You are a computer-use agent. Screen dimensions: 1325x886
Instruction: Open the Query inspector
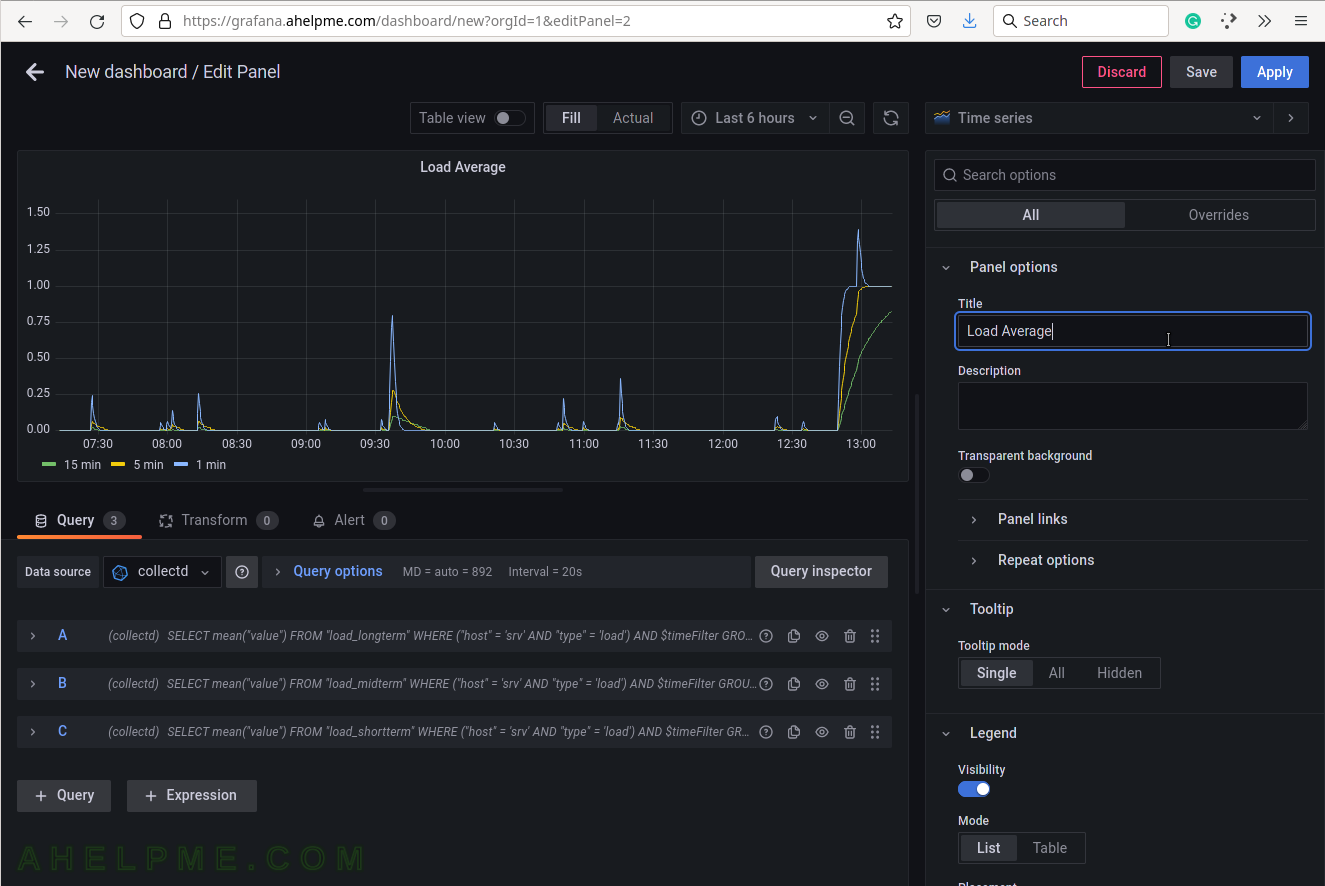click(x=821, y=571)
